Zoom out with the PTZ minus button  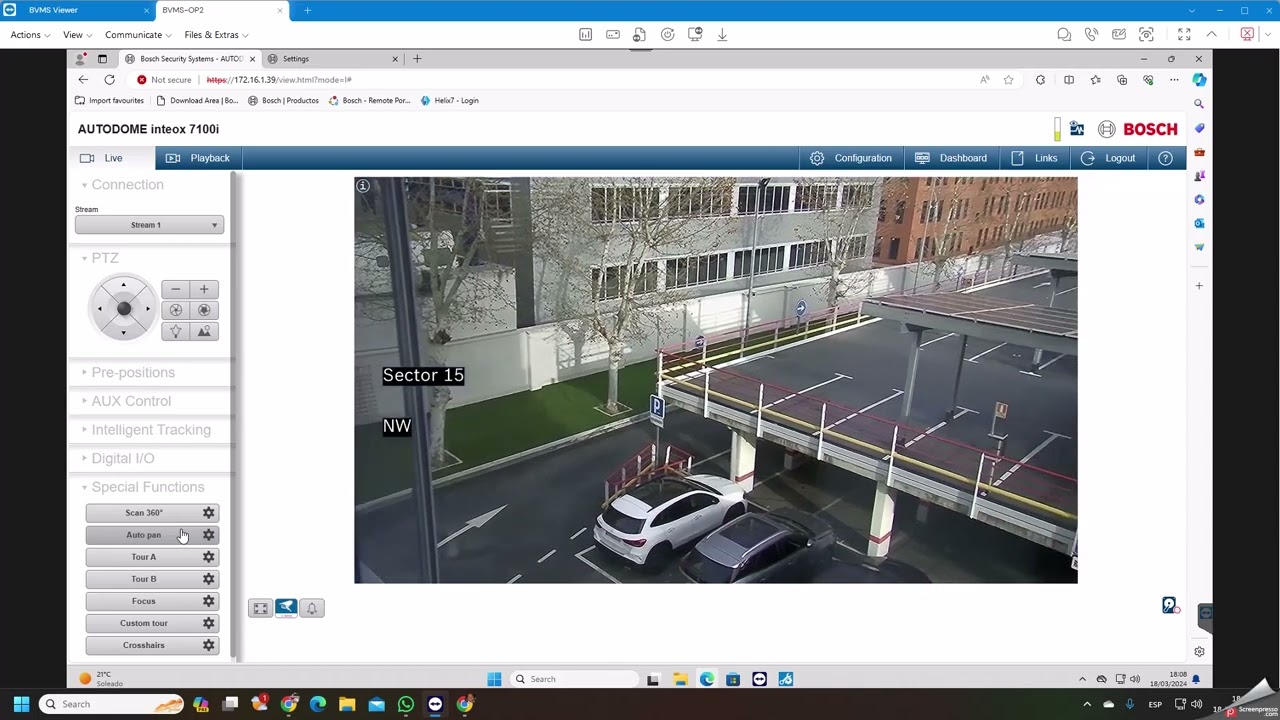[x=175, y=289]
